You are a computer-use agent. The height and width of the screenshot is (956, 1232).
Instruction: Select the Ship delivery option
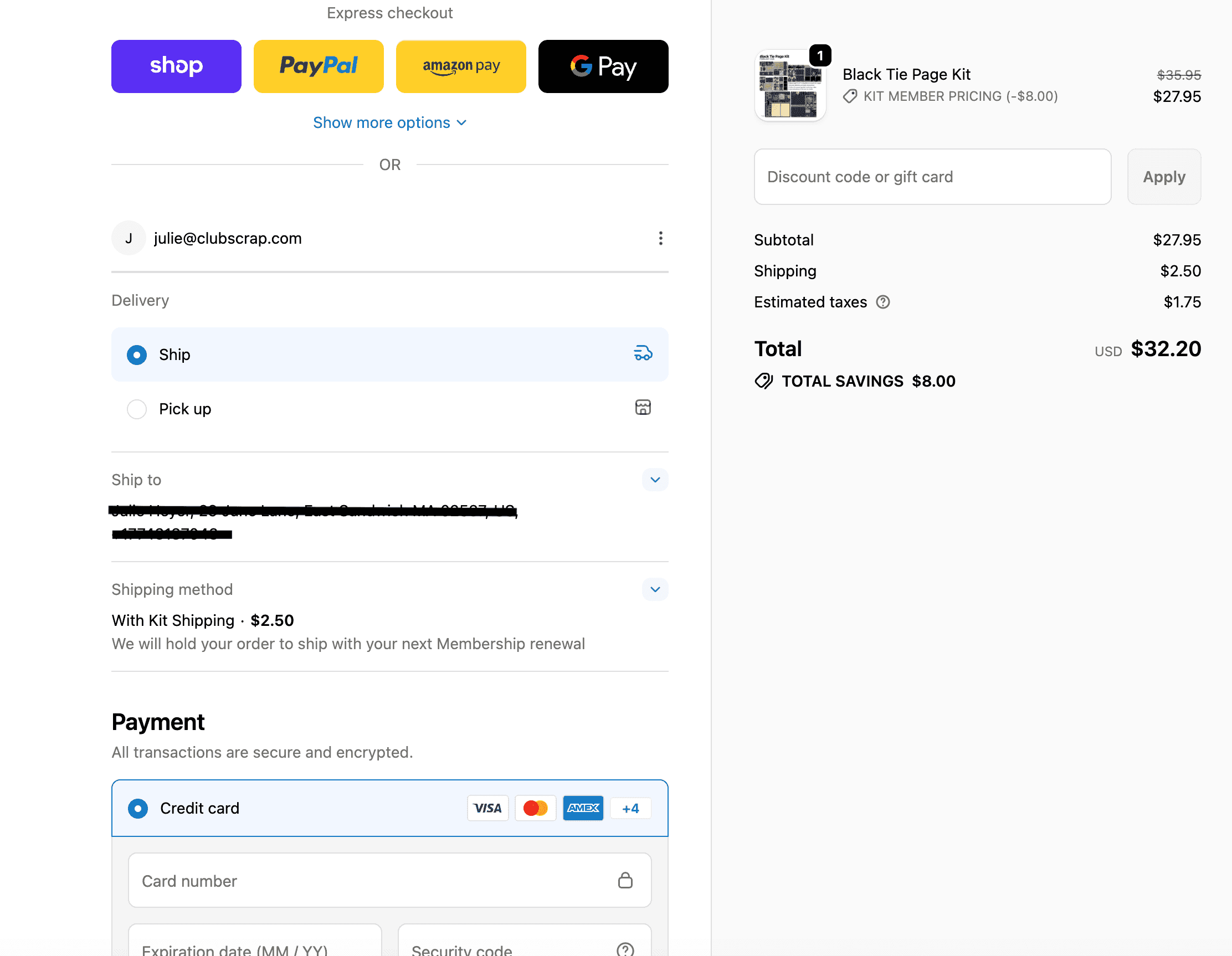[x=390, y=355]
